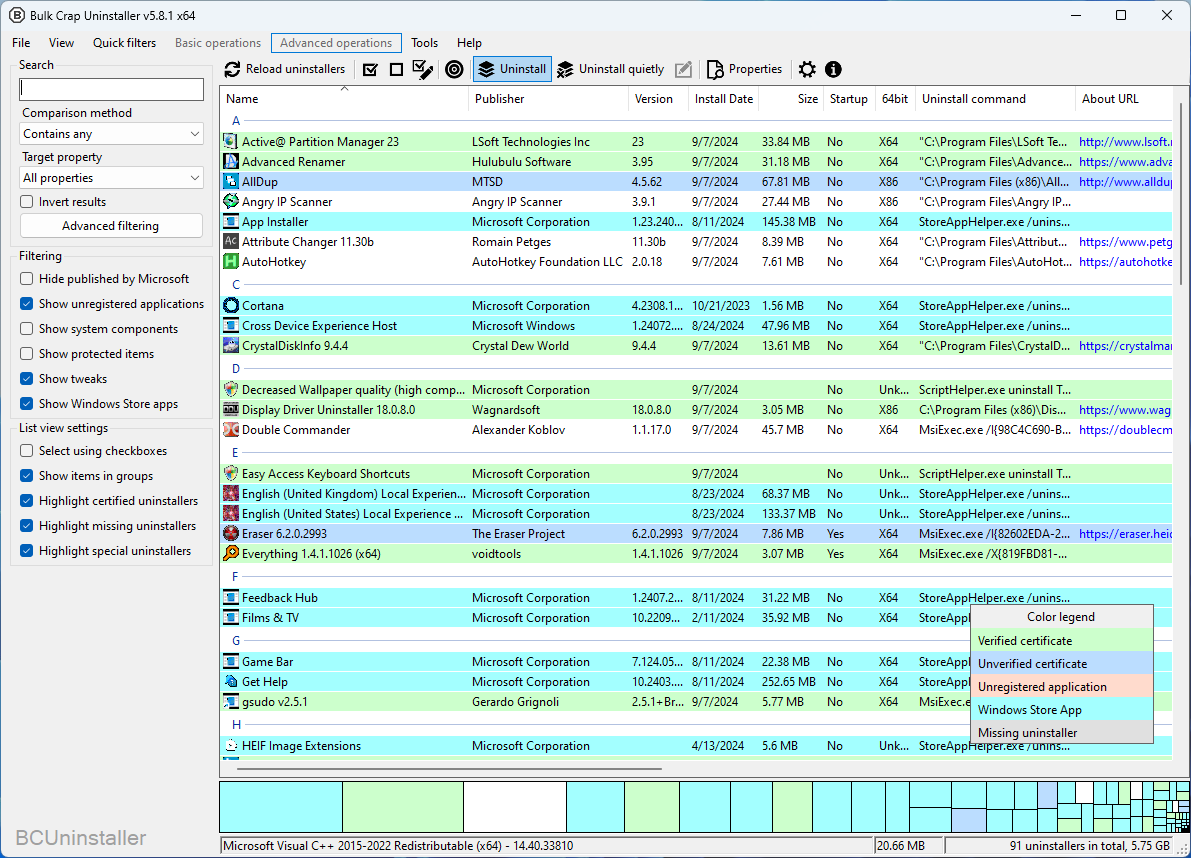Click the Double Commander icon
The width and height of the screenshot is (1191, 858).
(x=231, y=430)
